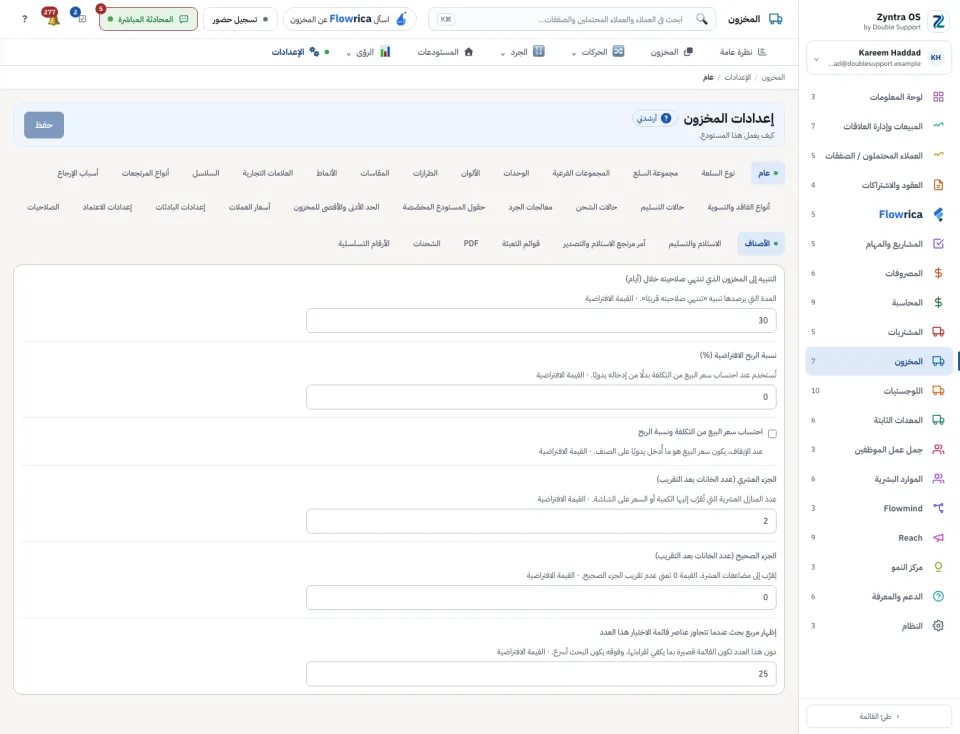This screenshot has width=960, height=734.
Task: Click the search magnifier icon
Action: [x=702, y=19]
